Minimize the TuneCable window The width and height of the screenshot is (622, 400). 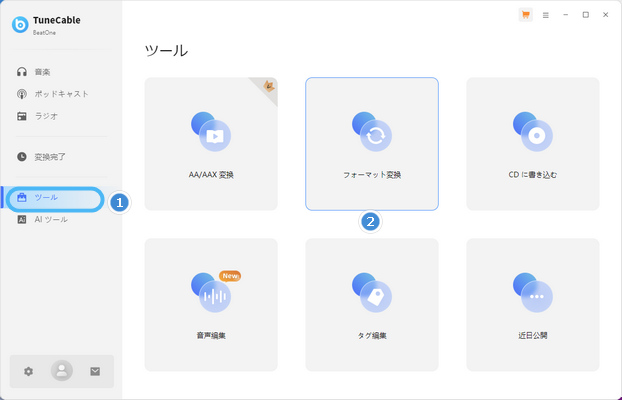coord(566,15)
